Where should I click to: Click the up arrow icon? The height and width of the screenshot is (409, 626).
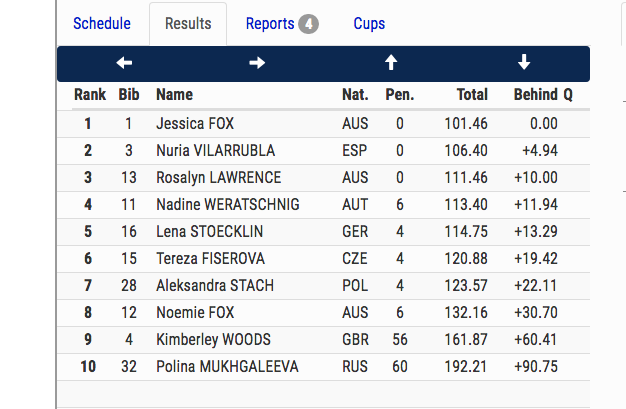point(391,63)
